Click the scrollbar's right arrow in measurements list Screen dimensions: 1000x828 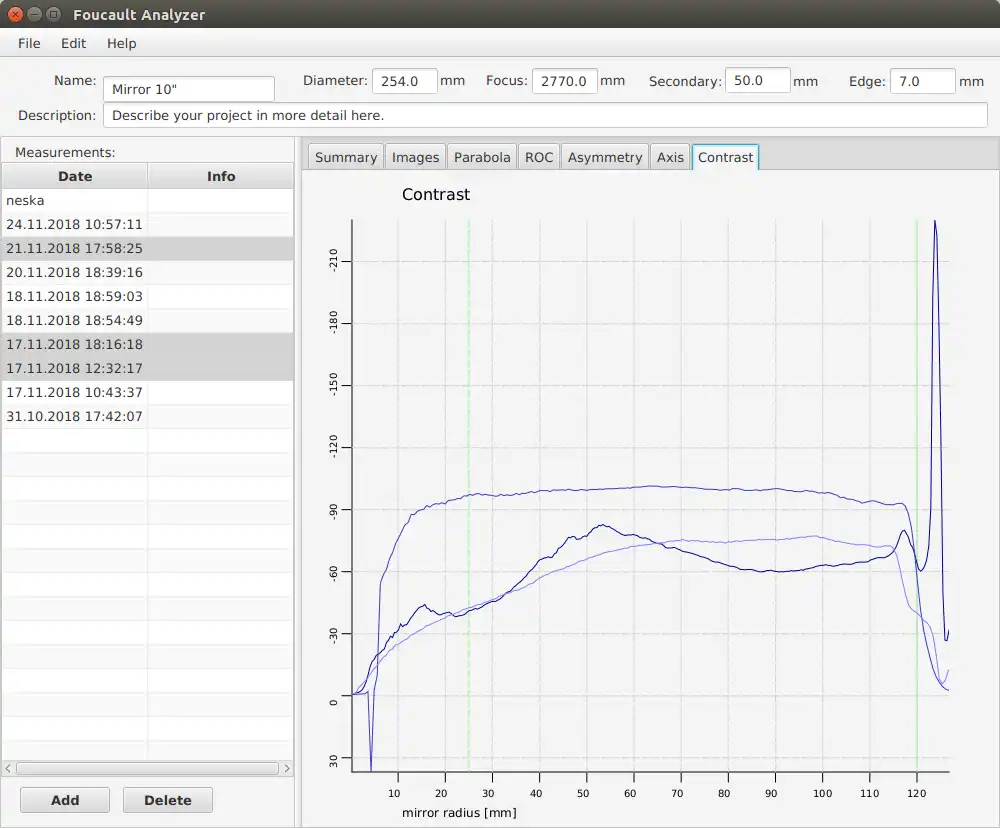[x=287, y=768]
